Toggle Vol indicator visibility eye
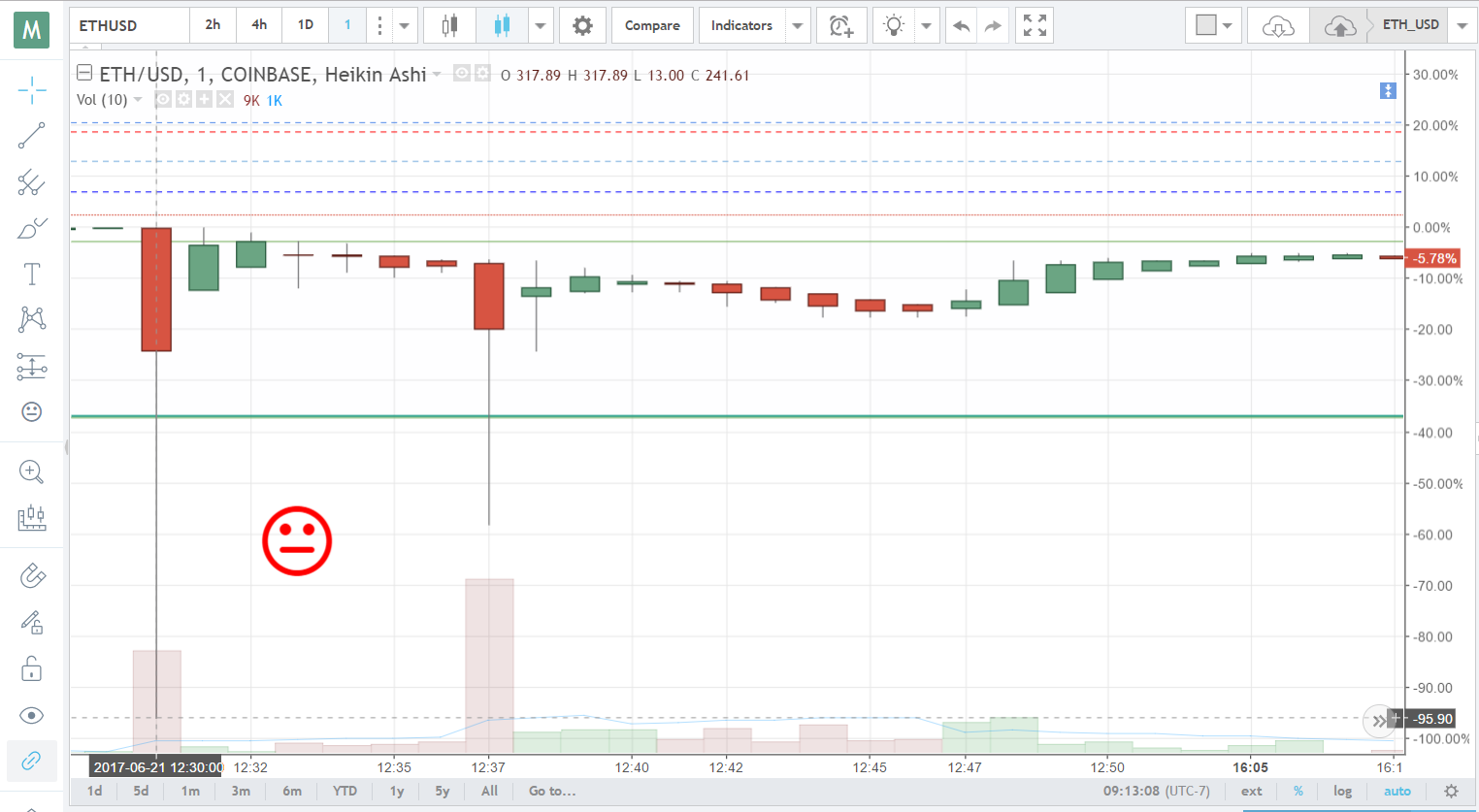 [x=163, y=99]
